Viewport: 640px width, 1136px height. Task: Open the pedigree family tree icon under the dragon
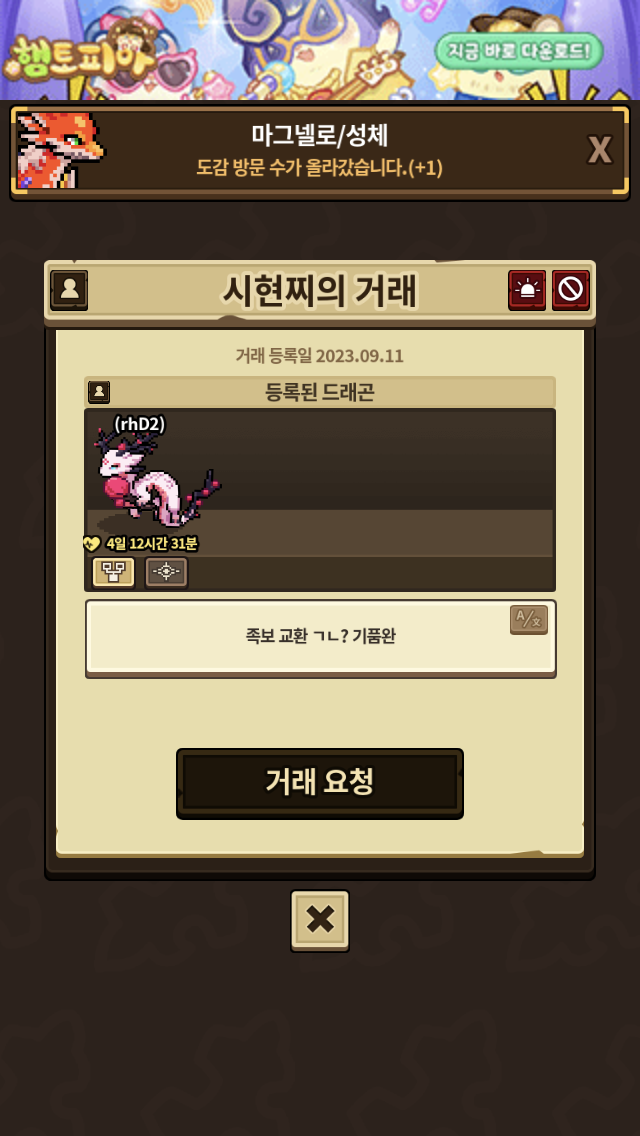pyautogui.click(x=114, y=572)
